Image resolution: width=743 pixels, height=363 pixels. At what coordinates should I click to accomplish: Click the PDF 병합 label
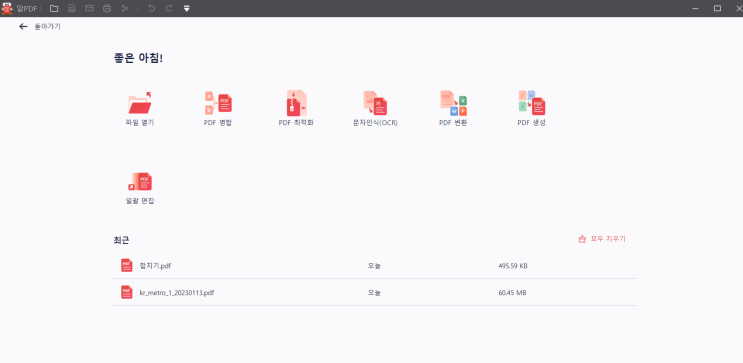(218, 123)
